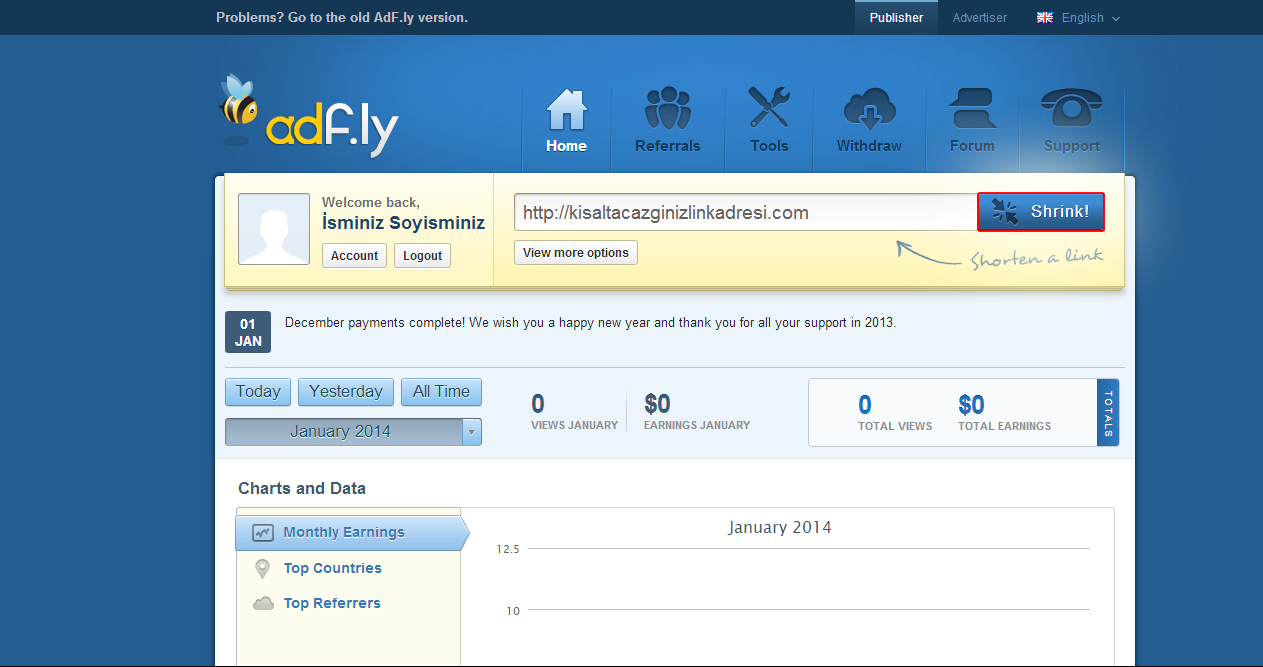This screenshot has width=1263, height=667.
Task: Click into the URL shorten input field
Action: (745, 212)
